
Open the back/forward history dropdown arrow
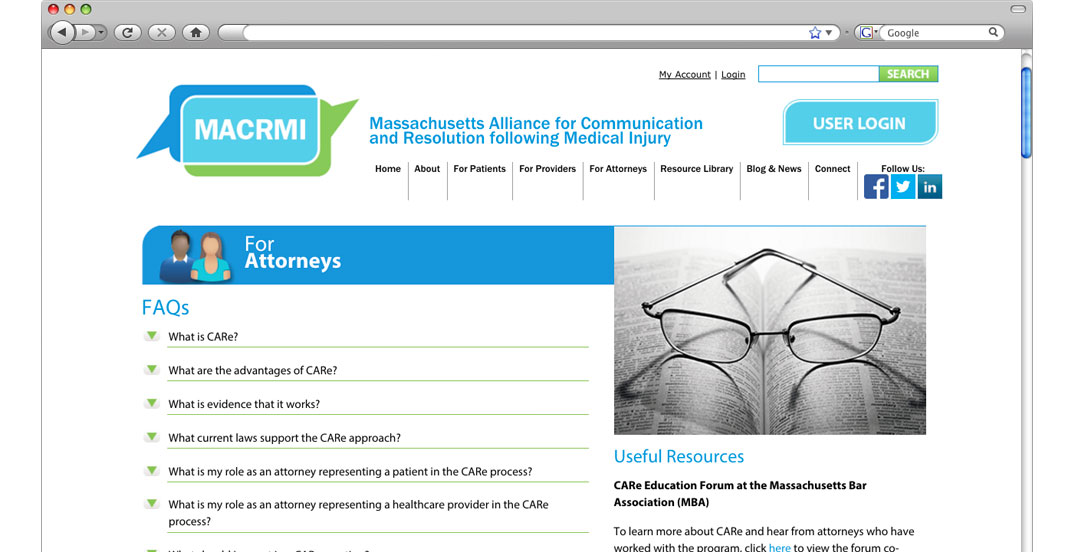coord(101,32)
